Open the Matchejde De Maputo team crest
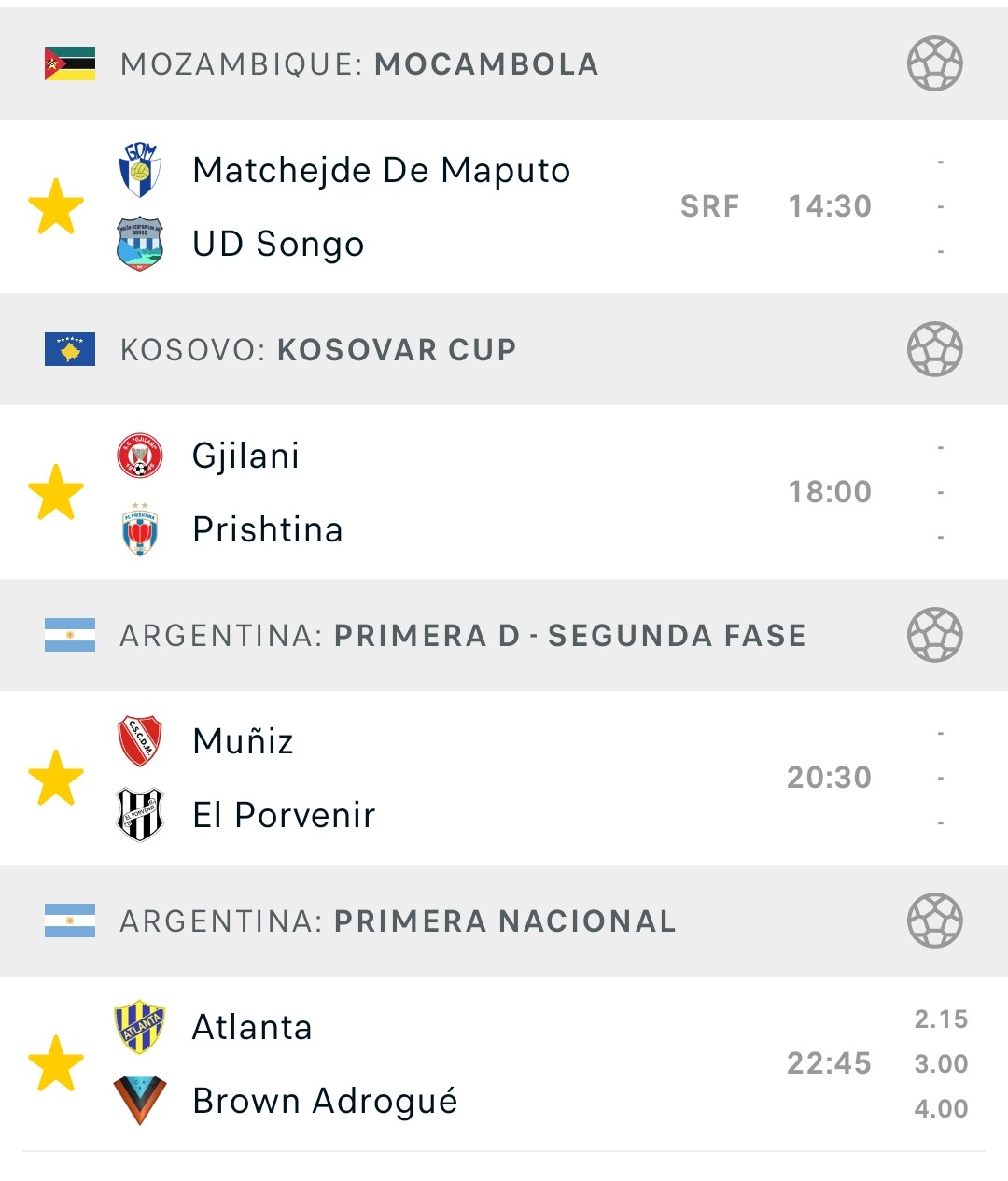This screenshot has height=1181, width=1008. coord(140,170)
